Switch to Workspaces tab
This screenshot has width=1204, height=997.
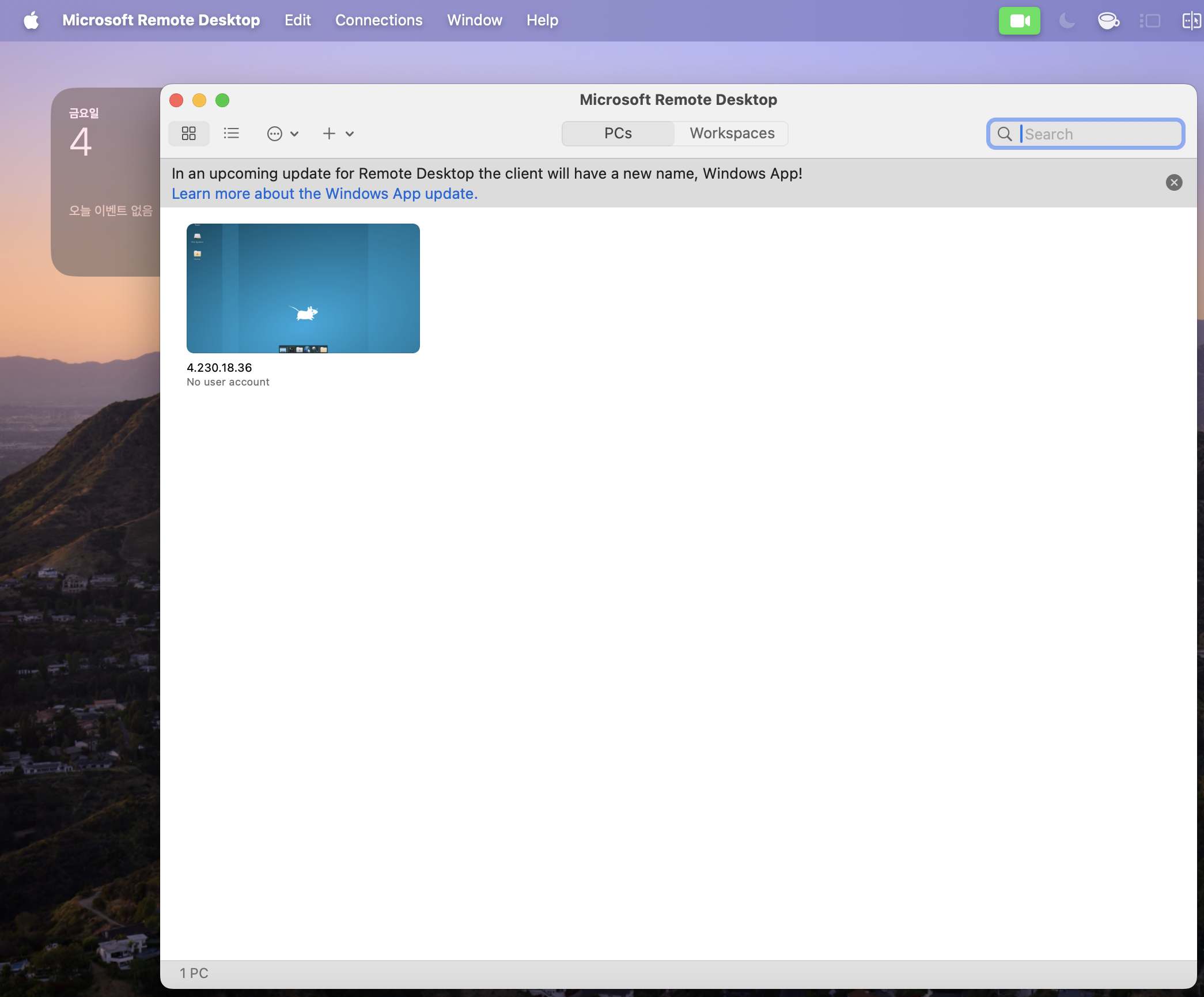coord(732,132)
